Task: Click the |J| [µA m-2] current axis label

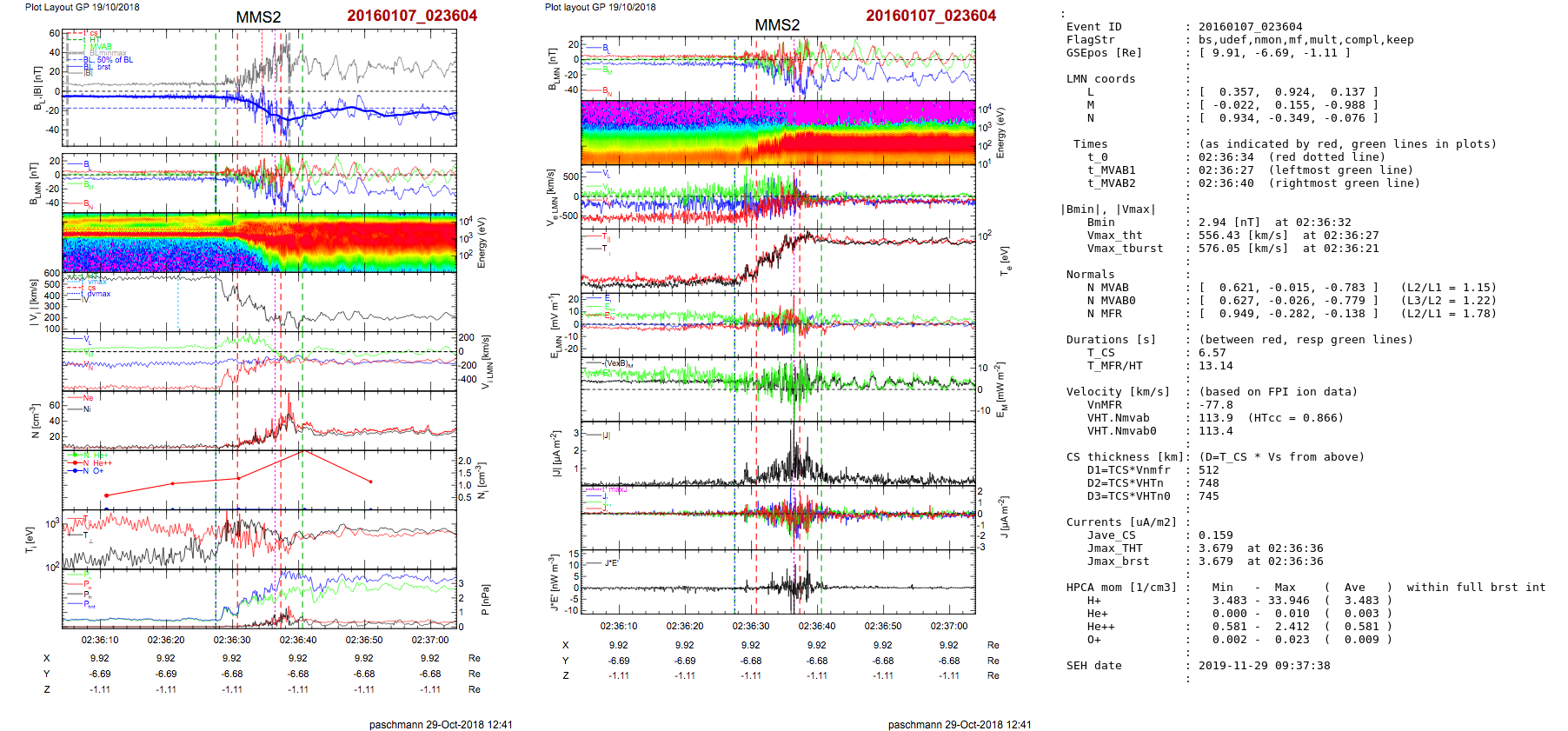Action: point(552,454)
